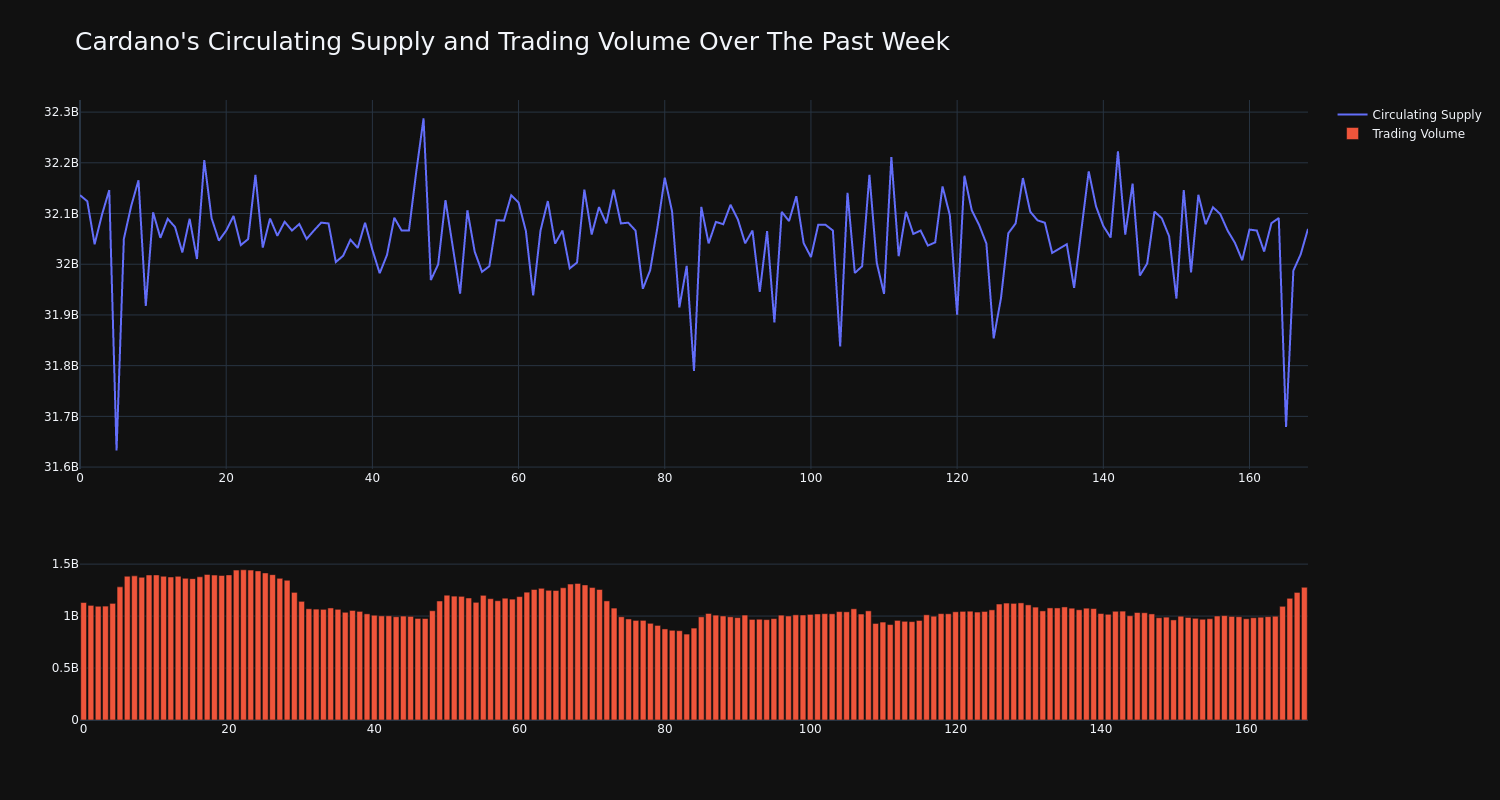Screen dimensions: 1500x800
Task: Click the 160 tick on the volume chart x-axis
Action: pyautogui.click(x=1246, y=730)
